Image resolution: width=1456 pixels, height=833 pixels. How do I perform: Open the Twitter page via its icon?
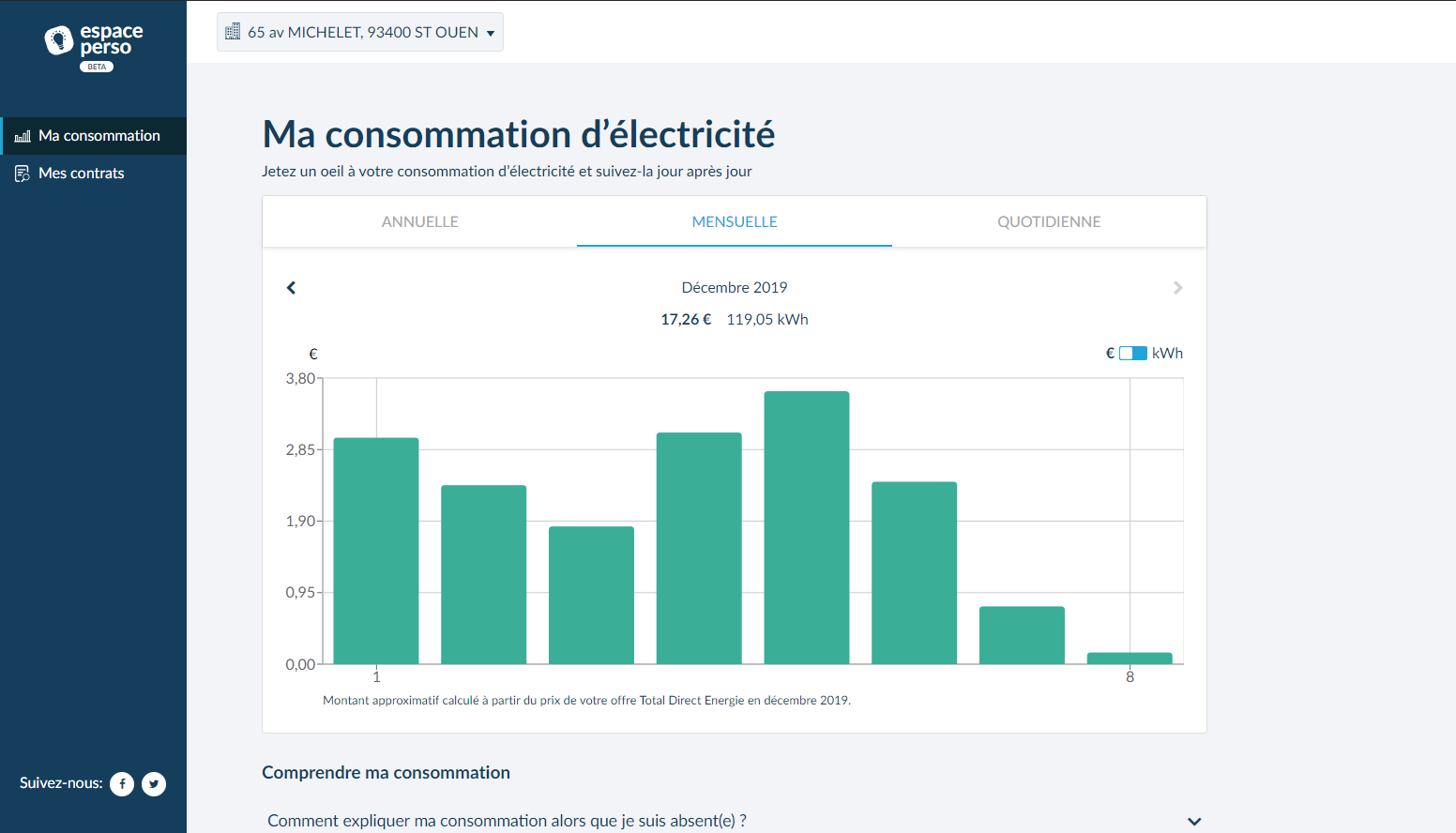pyautogui.click(x=154, y=784)
